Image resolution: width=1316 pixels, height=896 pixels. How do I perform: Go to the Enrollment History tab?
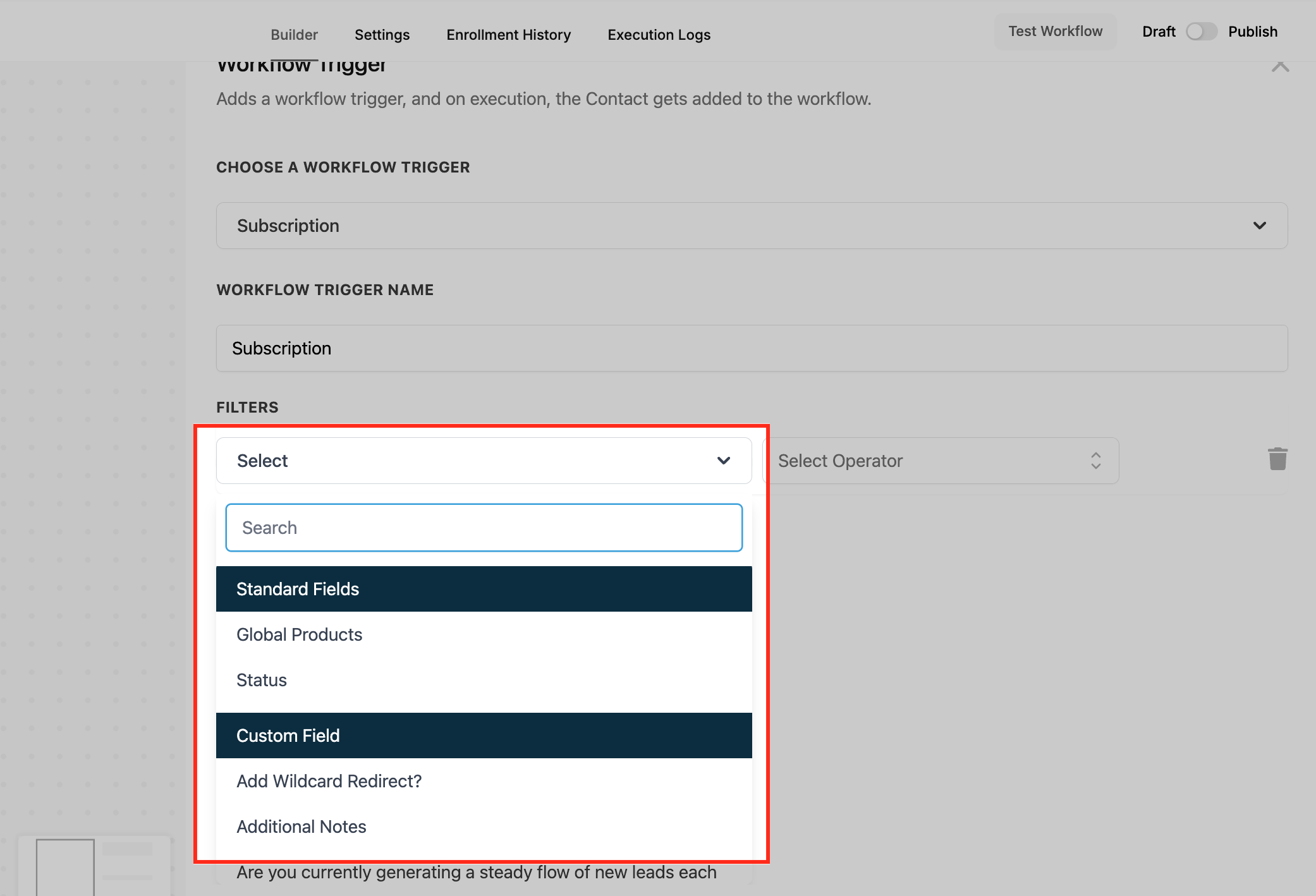[x=508, y=35]
